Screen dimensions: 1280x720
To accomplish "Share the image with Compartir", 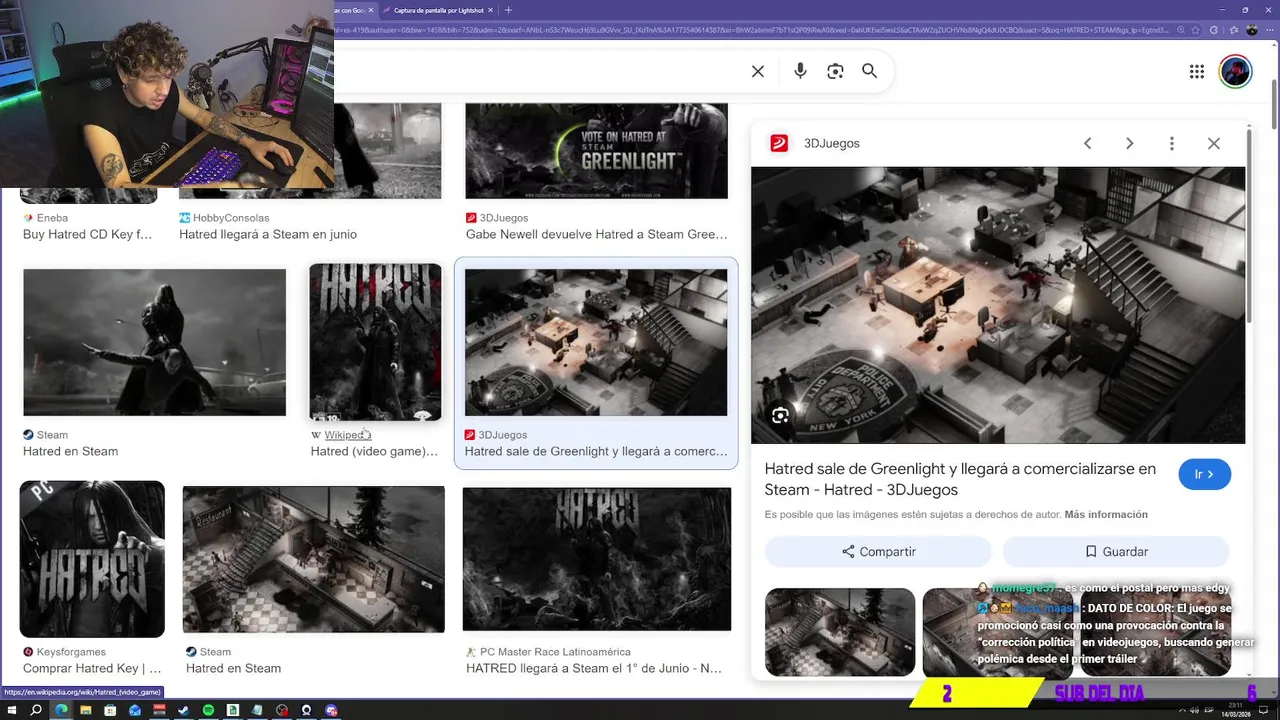I will tap(878, 551).
